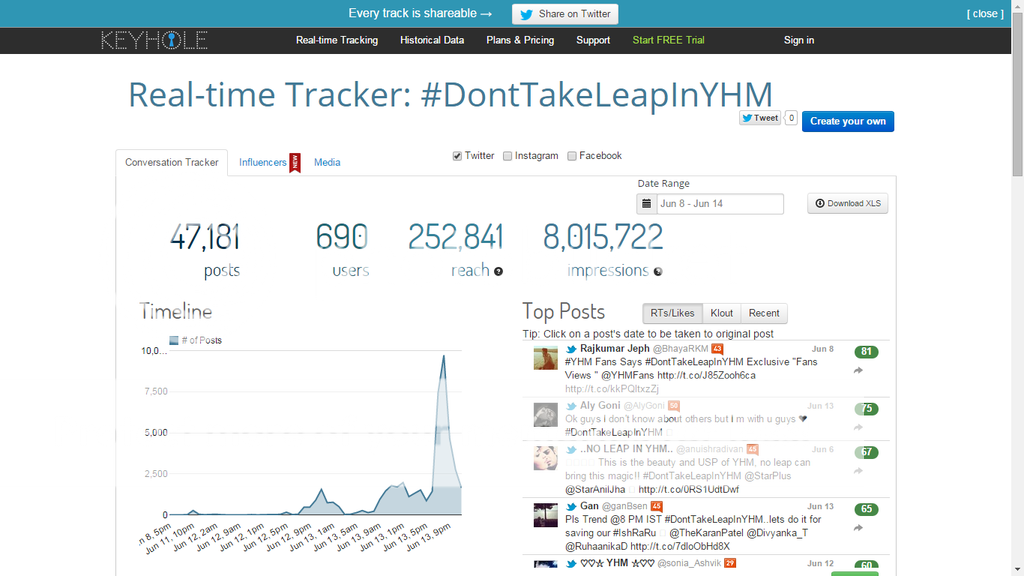This screenshot has height=576, width=1024.
Task: Click Gan's avatar thumbnail
Action: (x=545, y=515)
